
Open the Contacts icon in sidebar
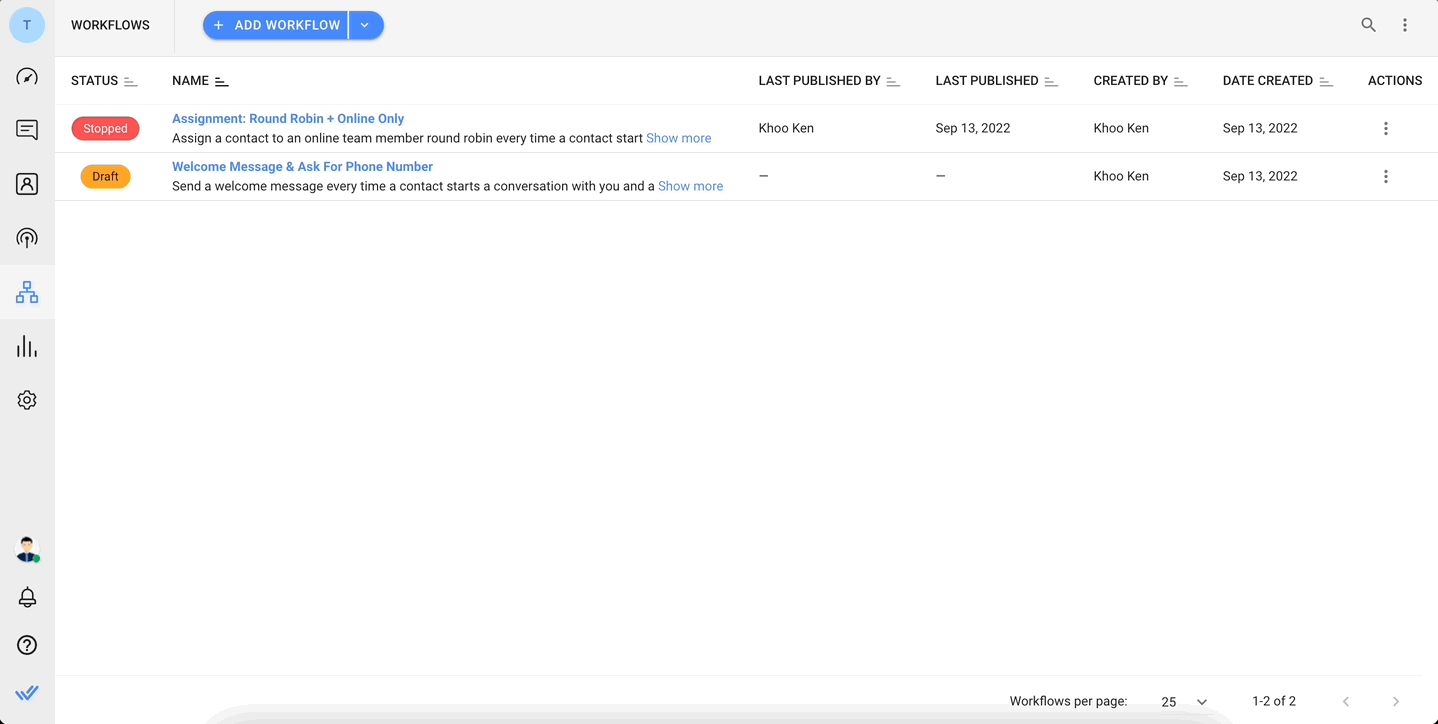pyautogui.click(x=27, y=184)
